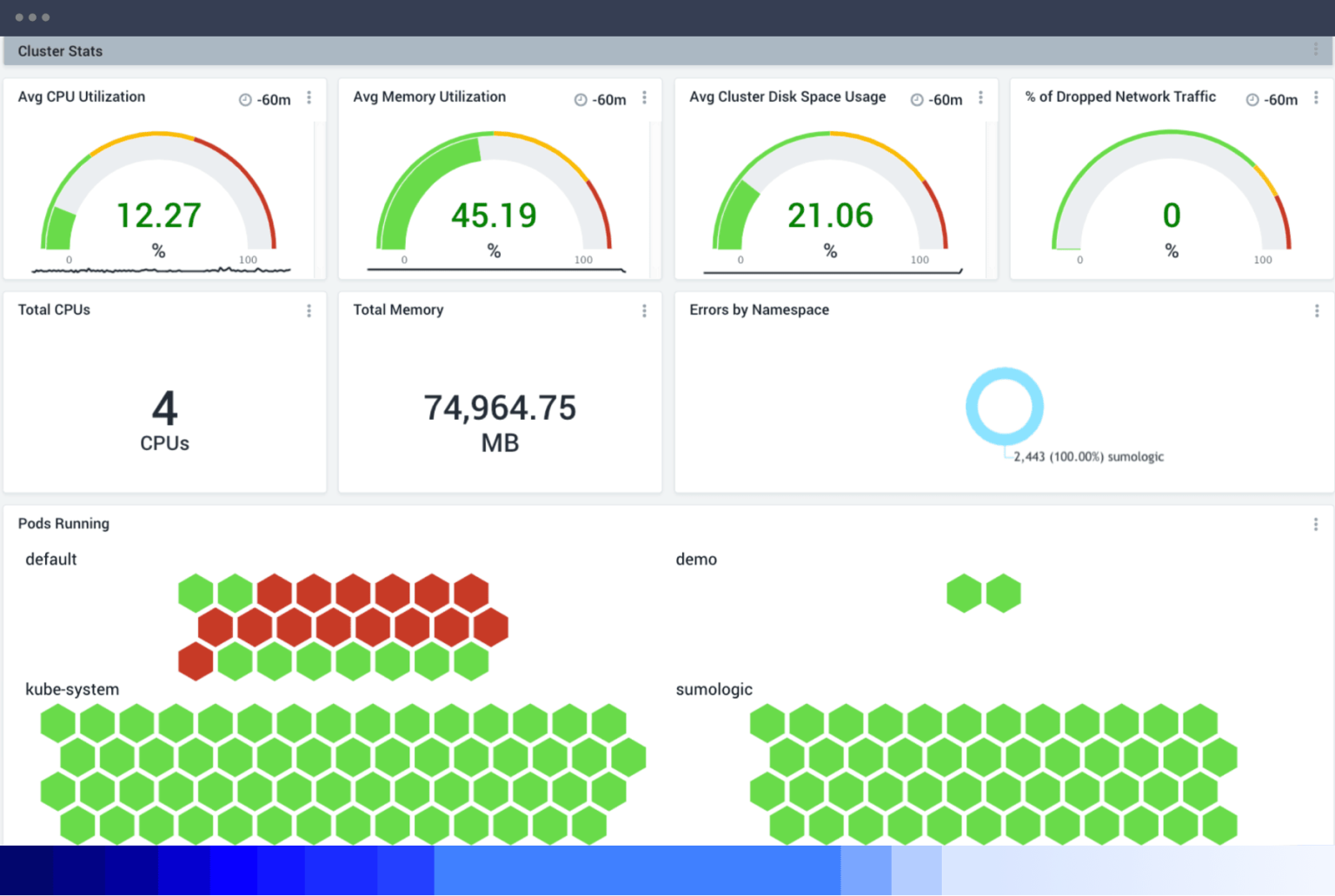Open the Total CPUs panel menu
The width and height of the screenshot is (1335, 896).
tap(309, 310)
